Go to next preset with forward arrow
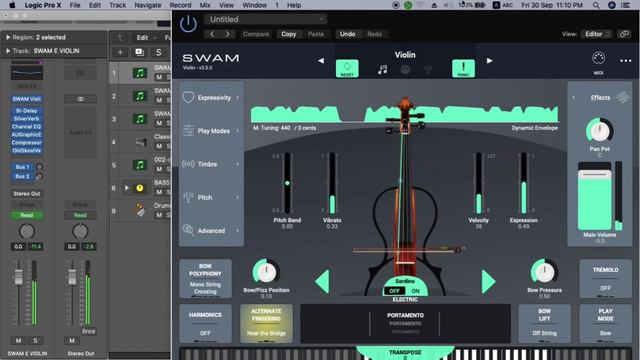The width and height of the screenshot is (640, 360). [x=227, y=34]
